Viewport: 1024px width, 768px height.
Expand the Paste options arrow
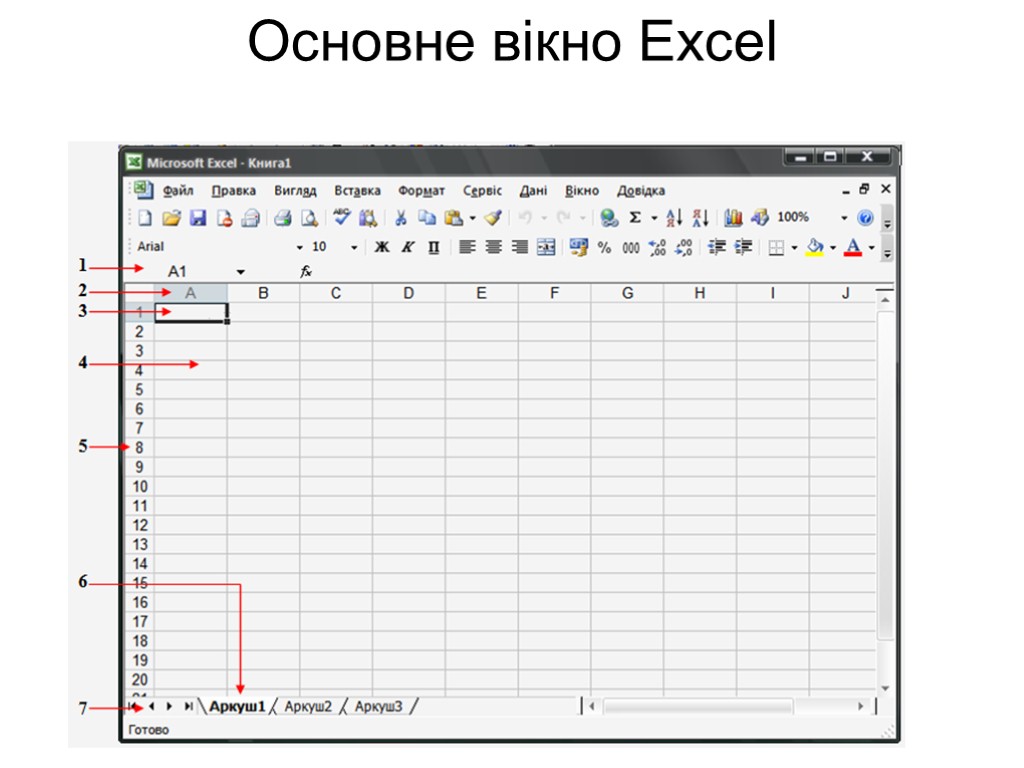click(x=472, y=218)
